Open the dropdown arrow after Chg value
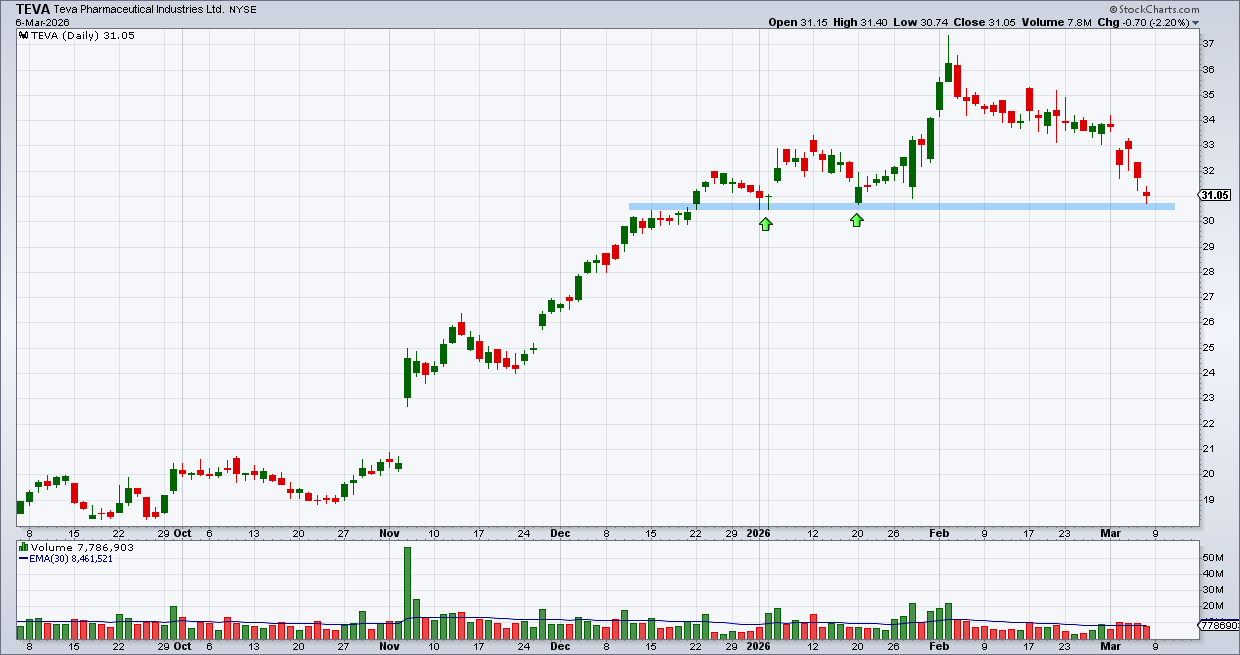 1195,22
